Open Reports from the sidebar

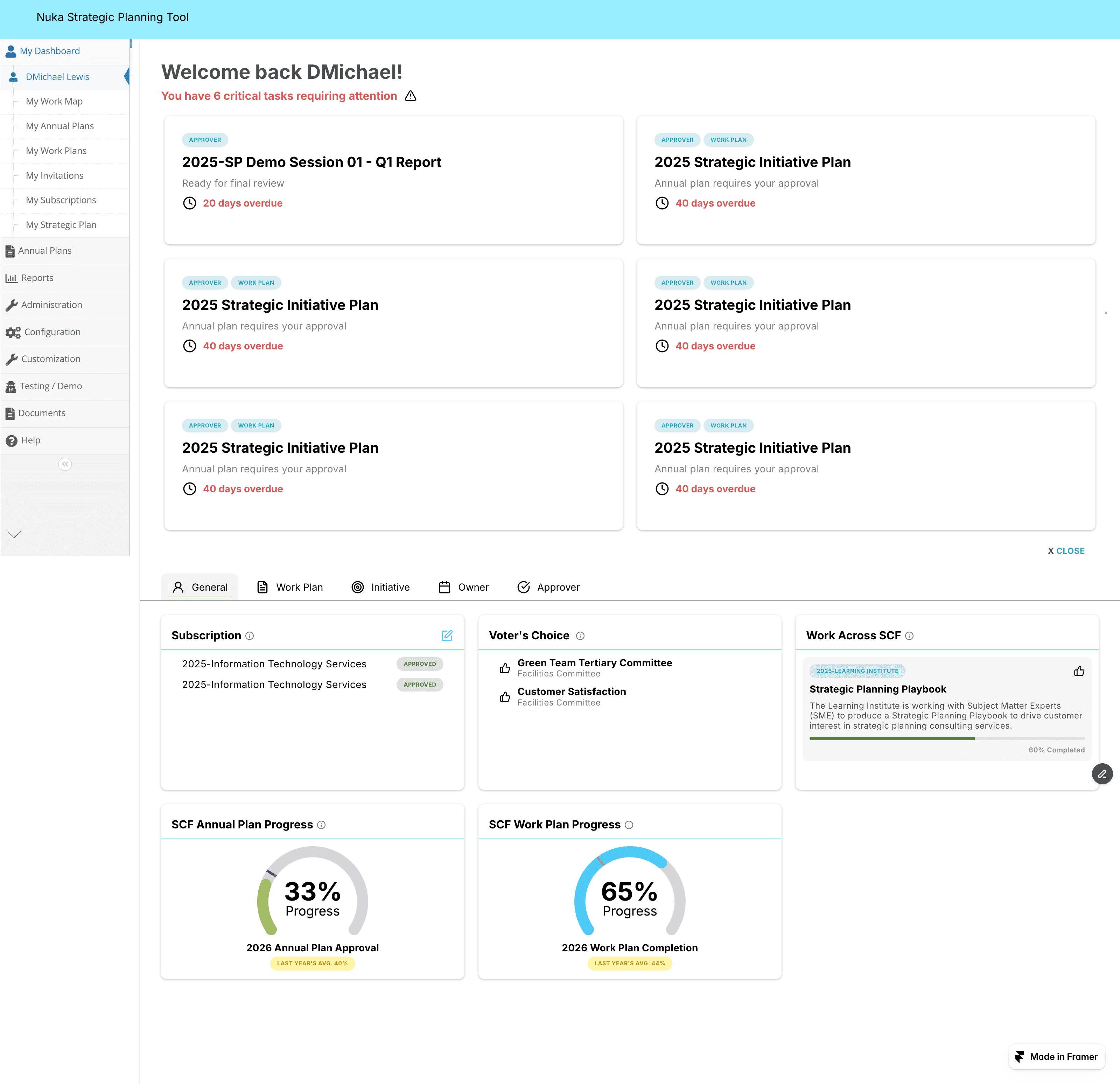(x=37, y=278)
